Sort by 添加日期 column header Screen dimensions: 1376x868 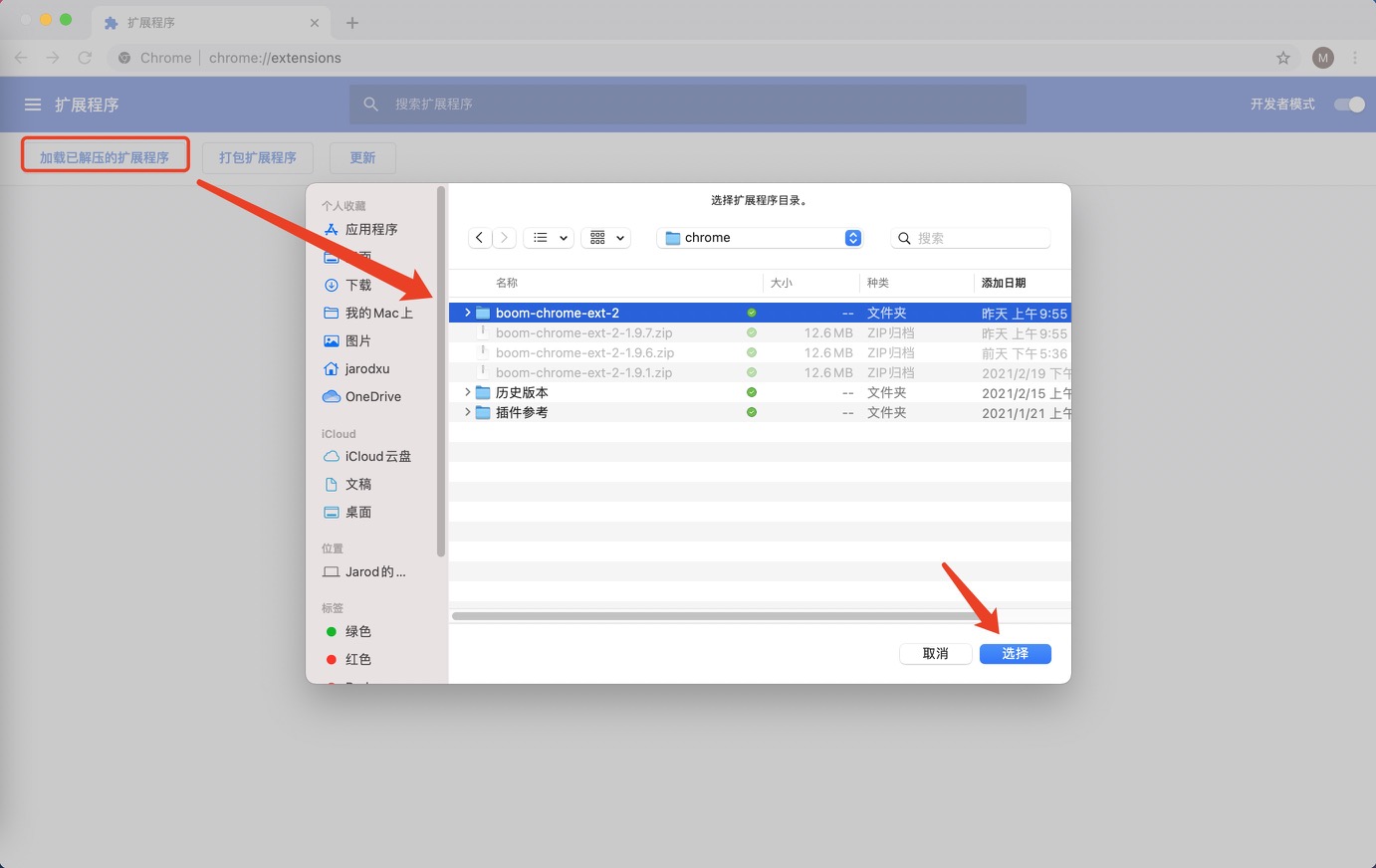pyautogui.click(x=1004, y=283)
